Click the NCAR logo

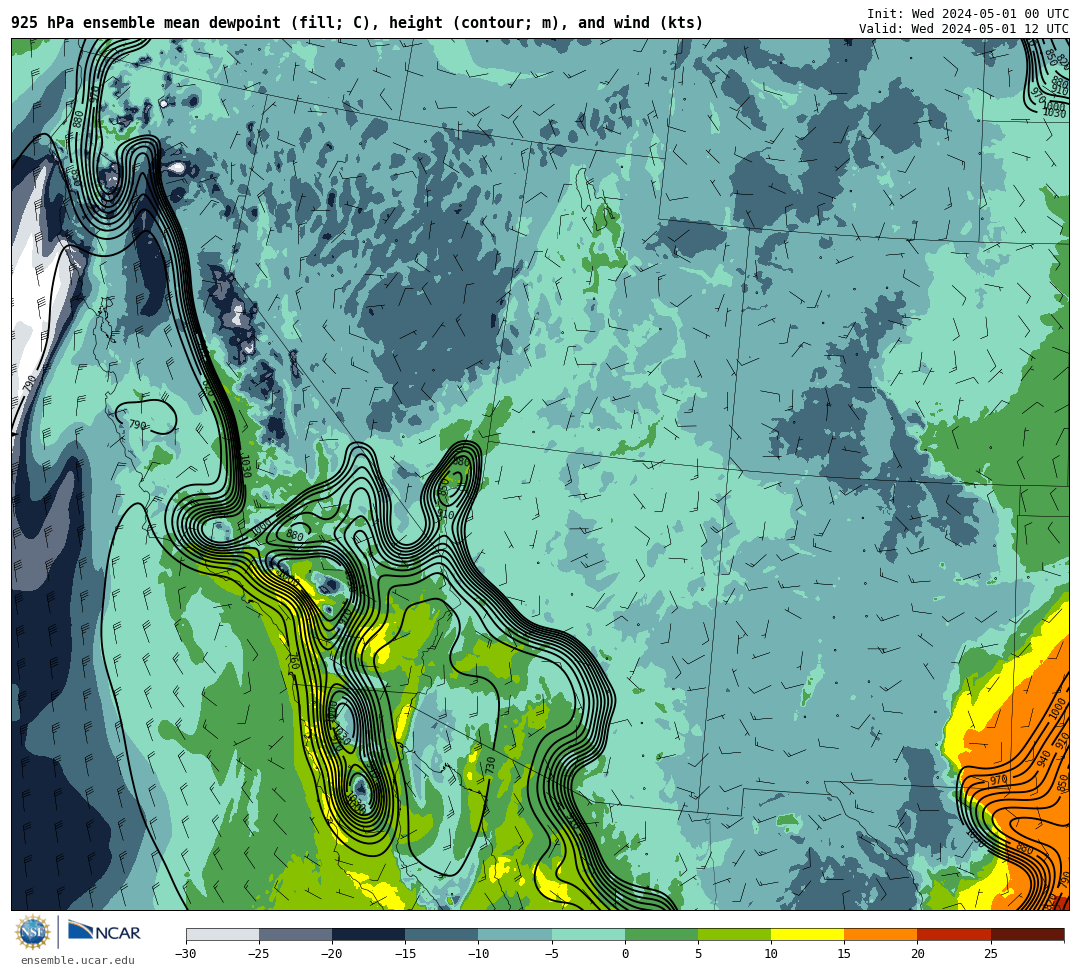point(104,932)
